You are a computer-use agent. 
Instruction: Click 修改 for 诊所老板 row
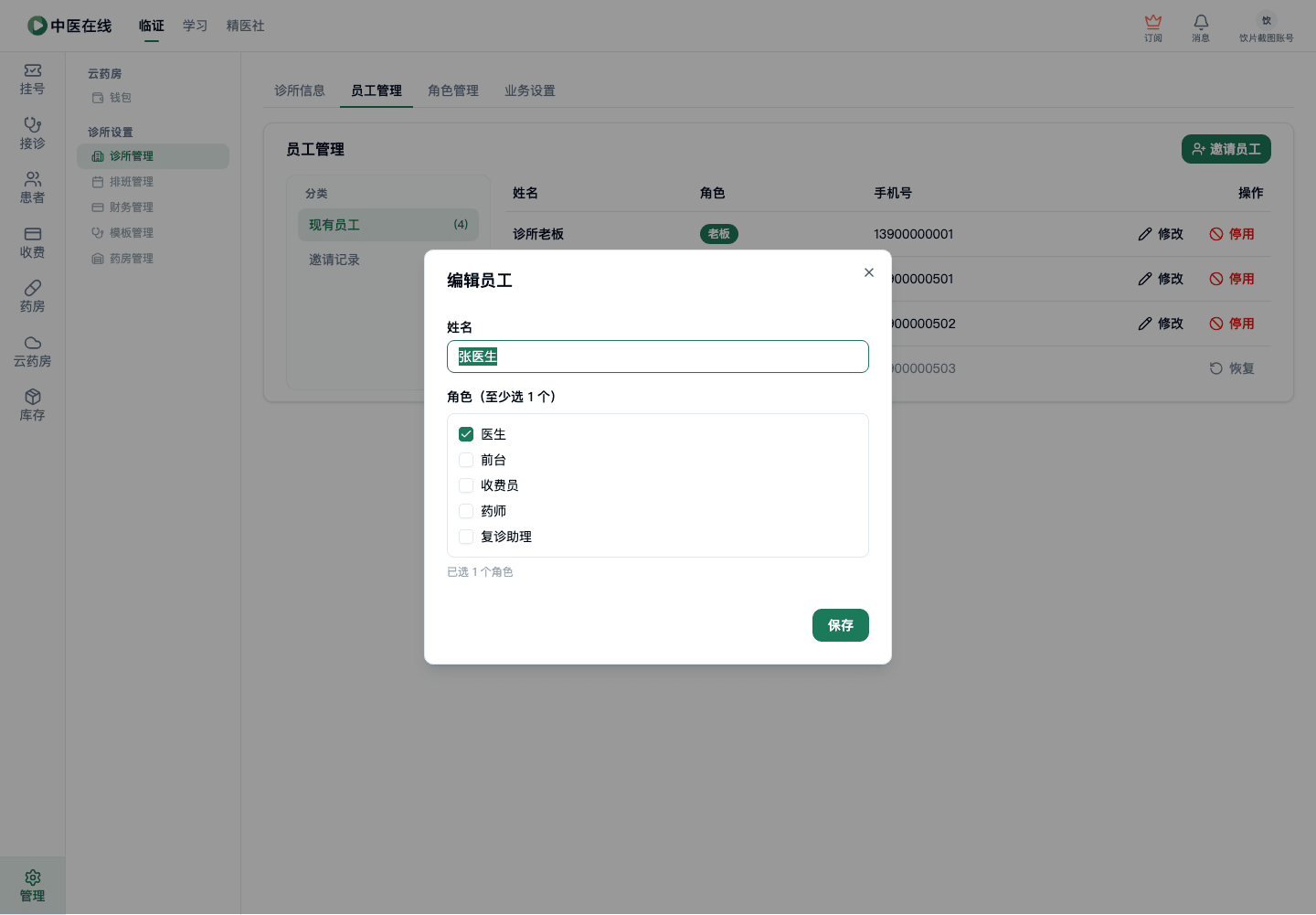pos(1161,234)
